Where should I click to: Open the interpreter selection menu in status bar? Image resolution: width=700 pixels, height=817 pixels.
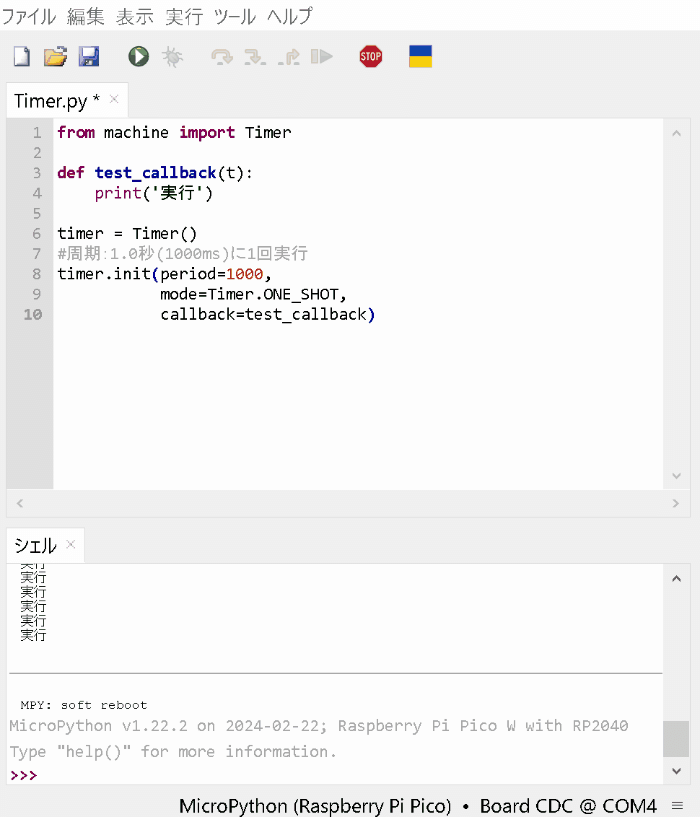coord(417,805)
